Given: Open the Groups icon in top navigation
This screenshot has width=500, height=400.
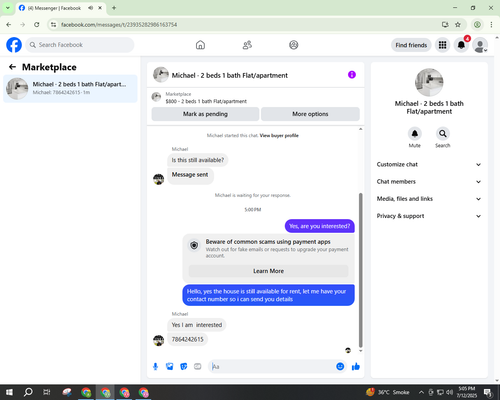Looking at the screenshot, I should 294,45.
